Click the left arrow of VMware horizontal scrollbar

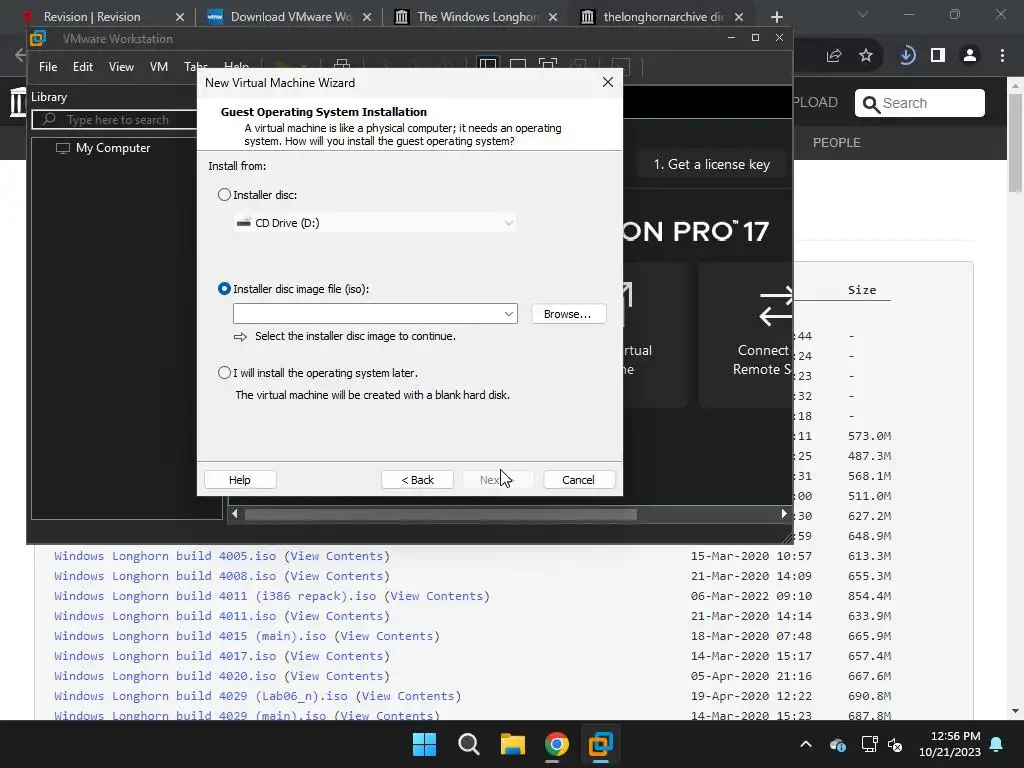click(x=235, y=514)
